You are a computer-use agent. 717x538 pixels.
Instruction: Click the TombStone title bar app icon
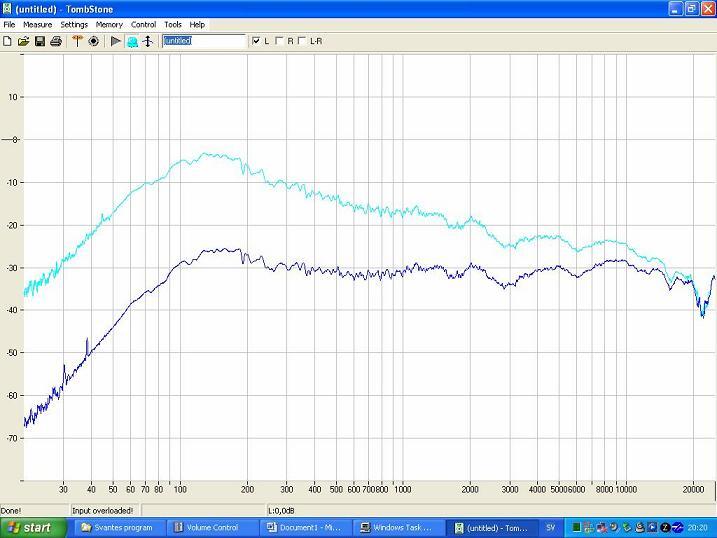pos(7,9)
